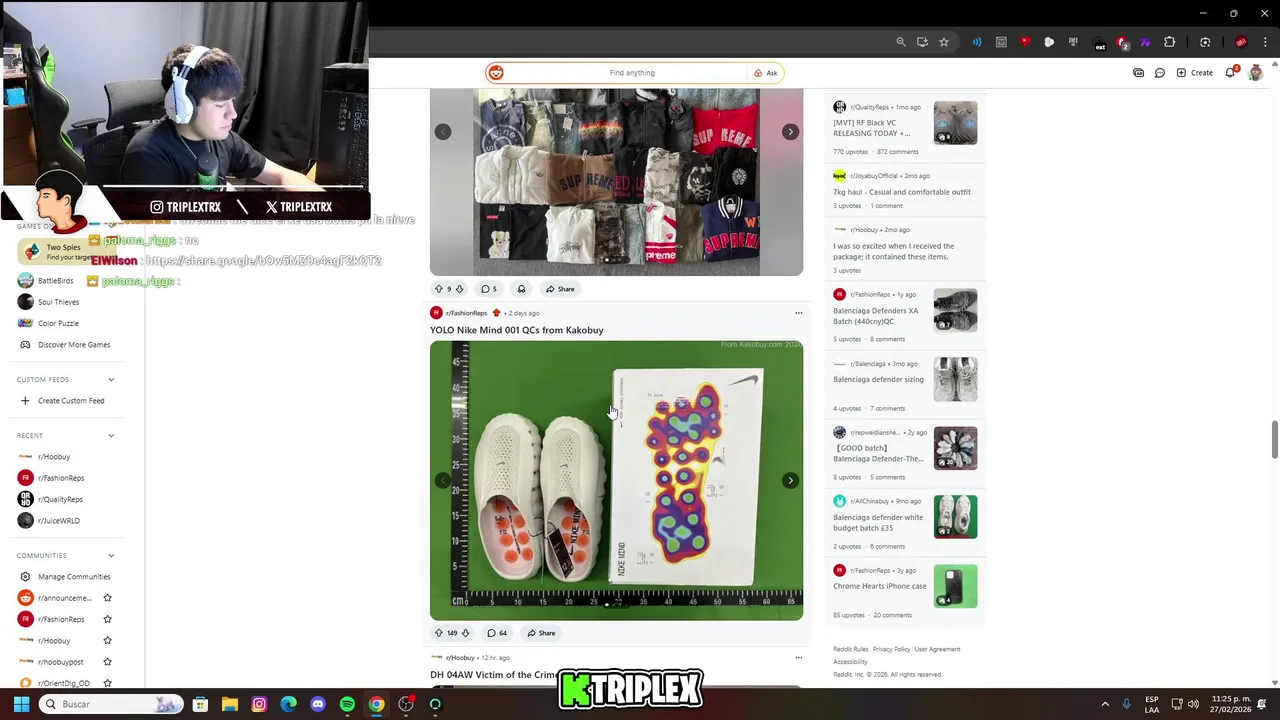The height and width of the screenshot is (720, 1280).
Task: Open User Agreement footer link
Action: click(937, 649)
